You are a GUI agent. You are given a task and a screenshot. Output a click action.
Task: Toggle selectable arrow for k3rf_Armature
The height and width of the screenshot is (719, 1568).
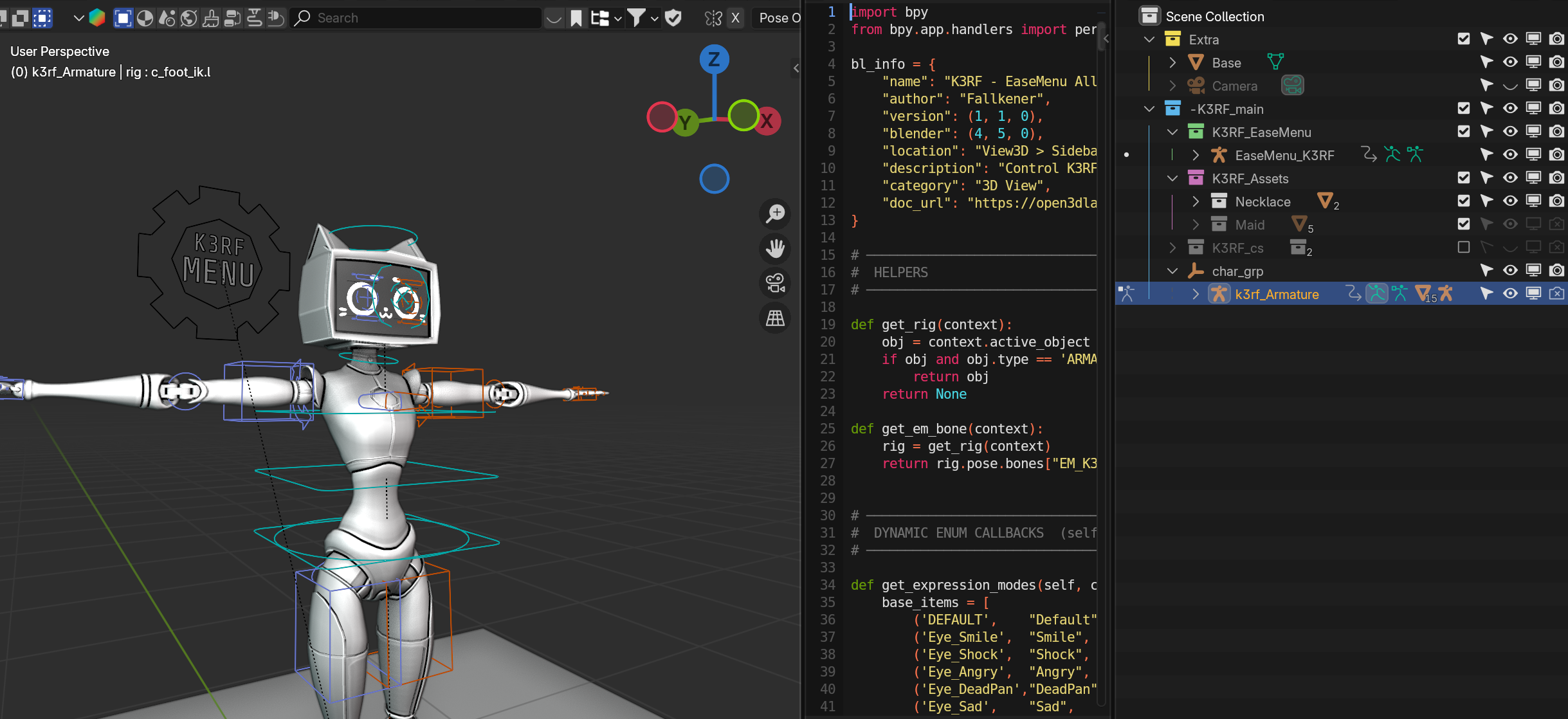click(1486, 294)
